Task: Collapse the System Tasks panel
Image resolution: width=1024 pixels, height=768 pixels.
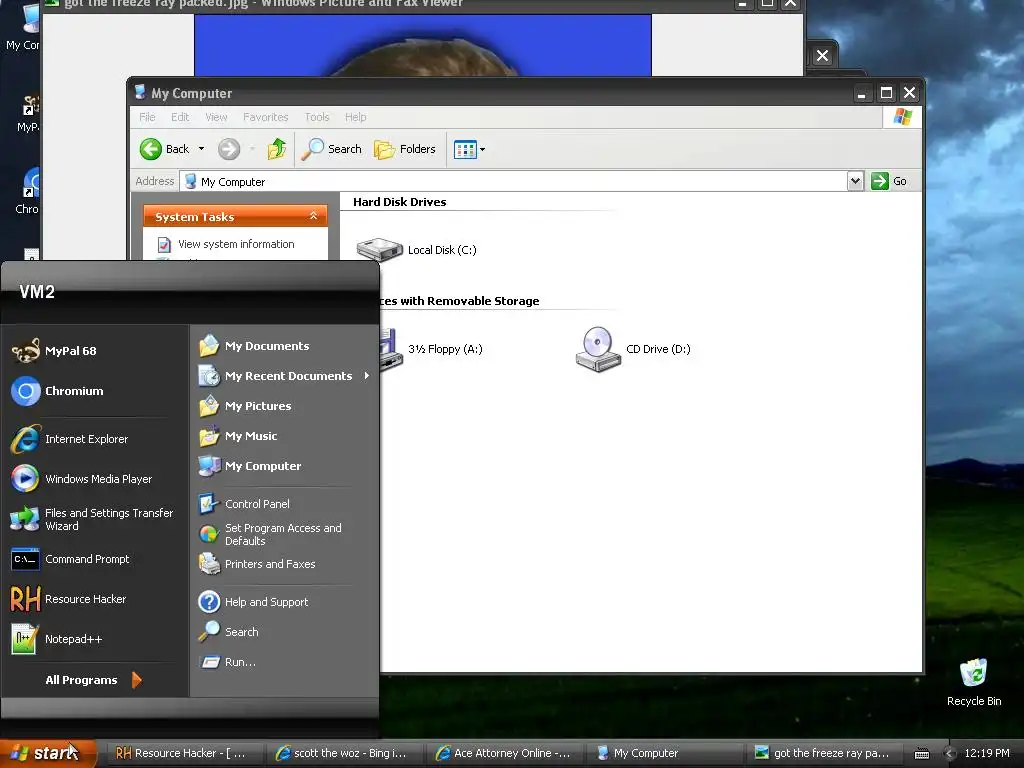Action: coord(313,216)
